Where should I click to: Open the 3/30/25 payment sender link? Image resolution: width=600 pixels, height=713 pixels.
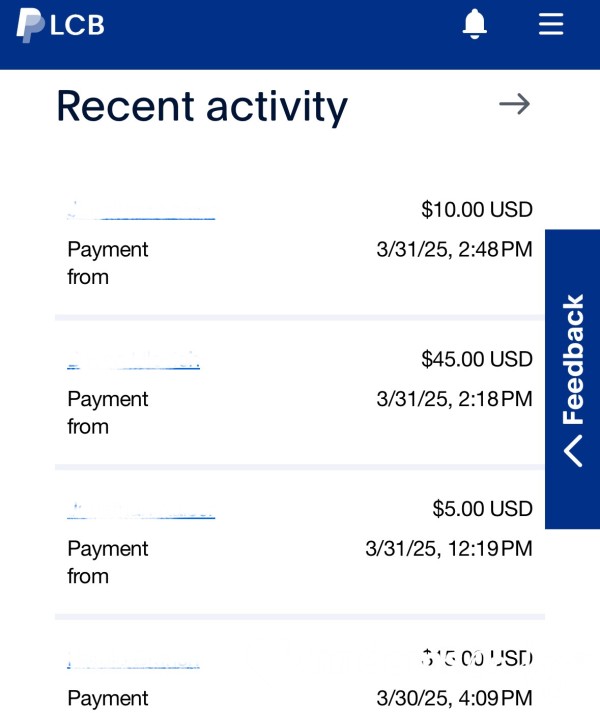[133, 660]
